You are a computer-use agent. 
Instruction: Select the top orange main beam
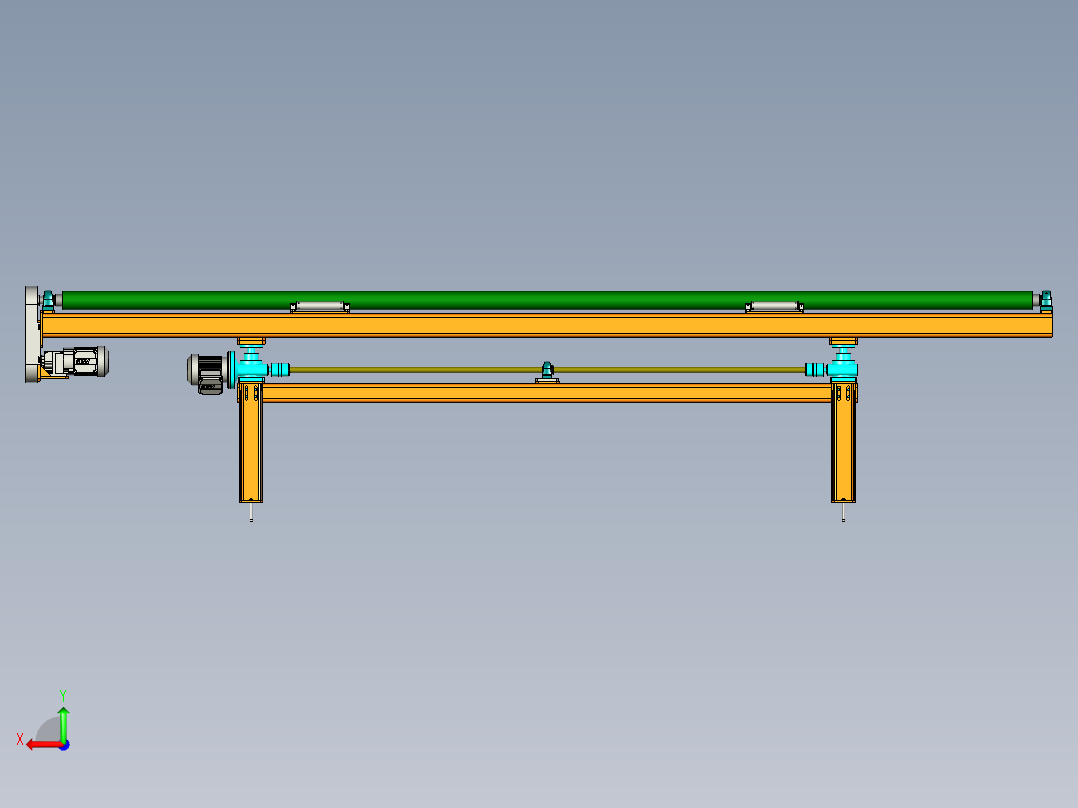coord(547,325)
